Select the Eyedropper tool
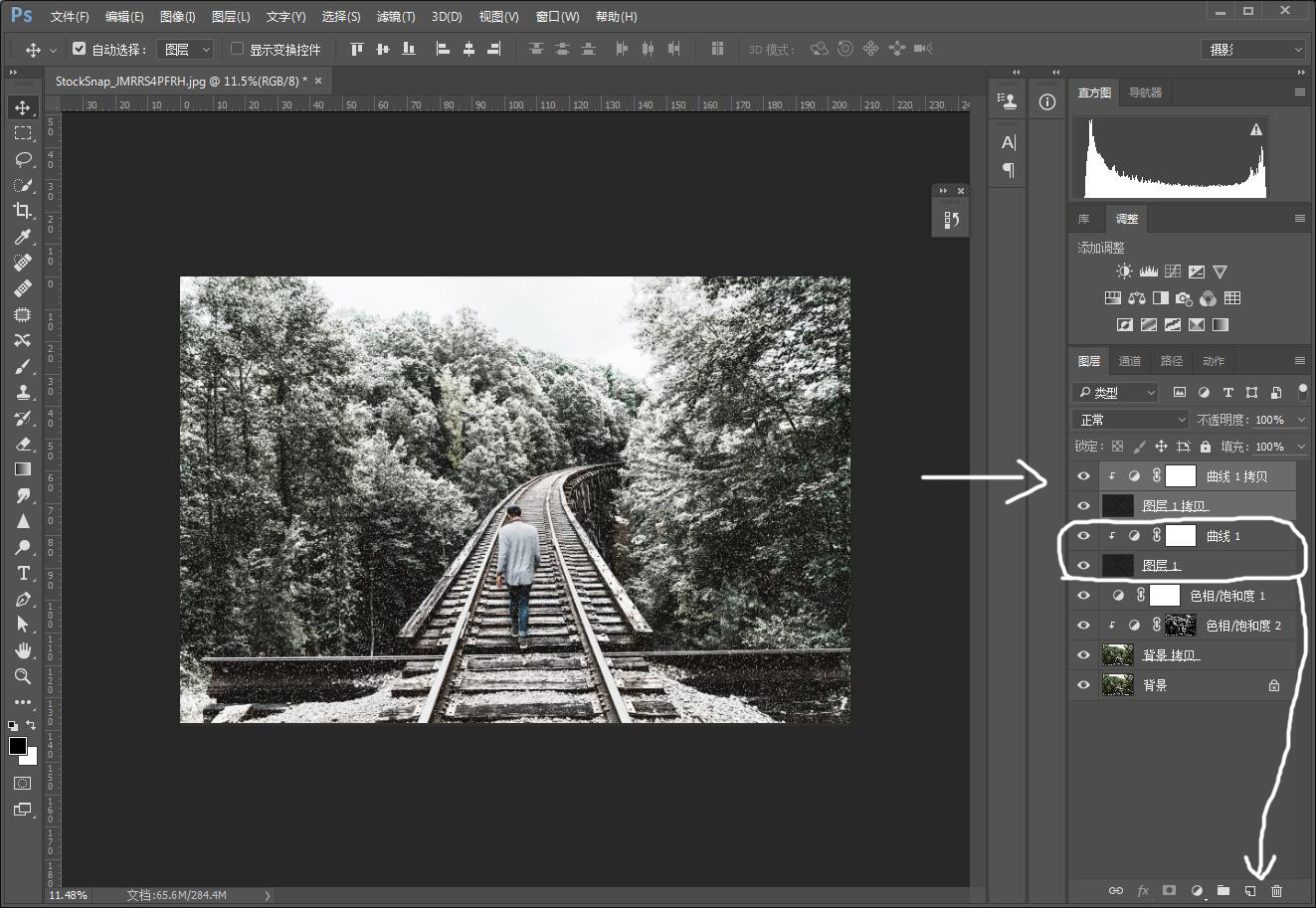This screenshot has height=908, width=1316. point(22,237)
